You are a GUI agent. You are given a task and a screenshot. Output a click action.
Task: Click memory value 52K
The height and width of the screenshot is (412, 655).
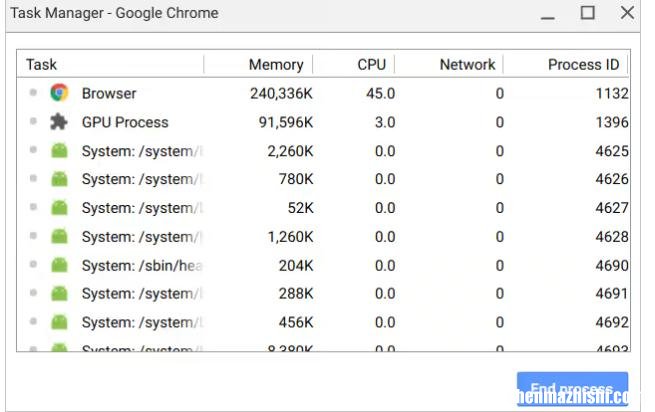point(301,208)
